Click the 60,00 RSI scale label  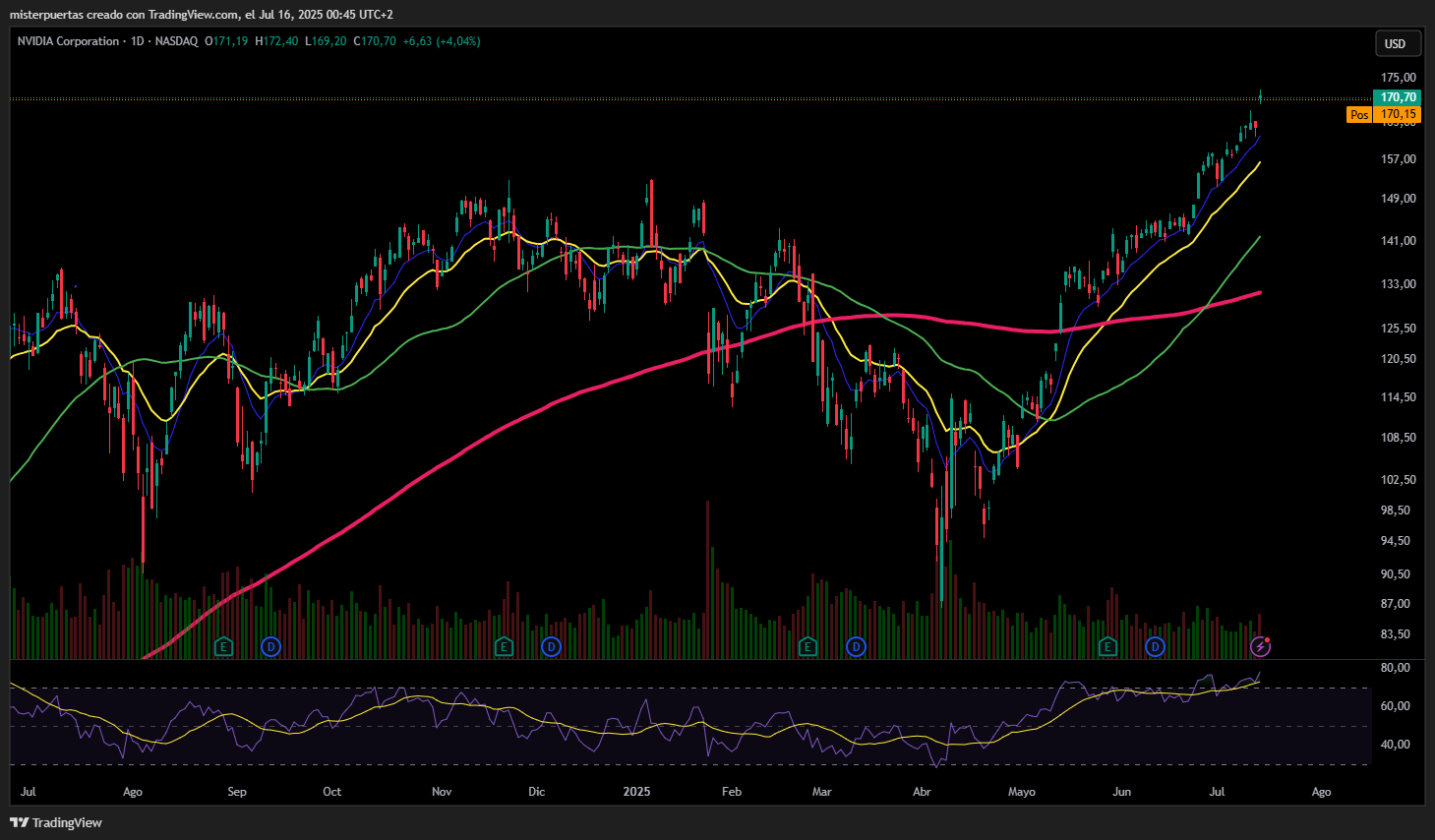(x=1396, y=706)
